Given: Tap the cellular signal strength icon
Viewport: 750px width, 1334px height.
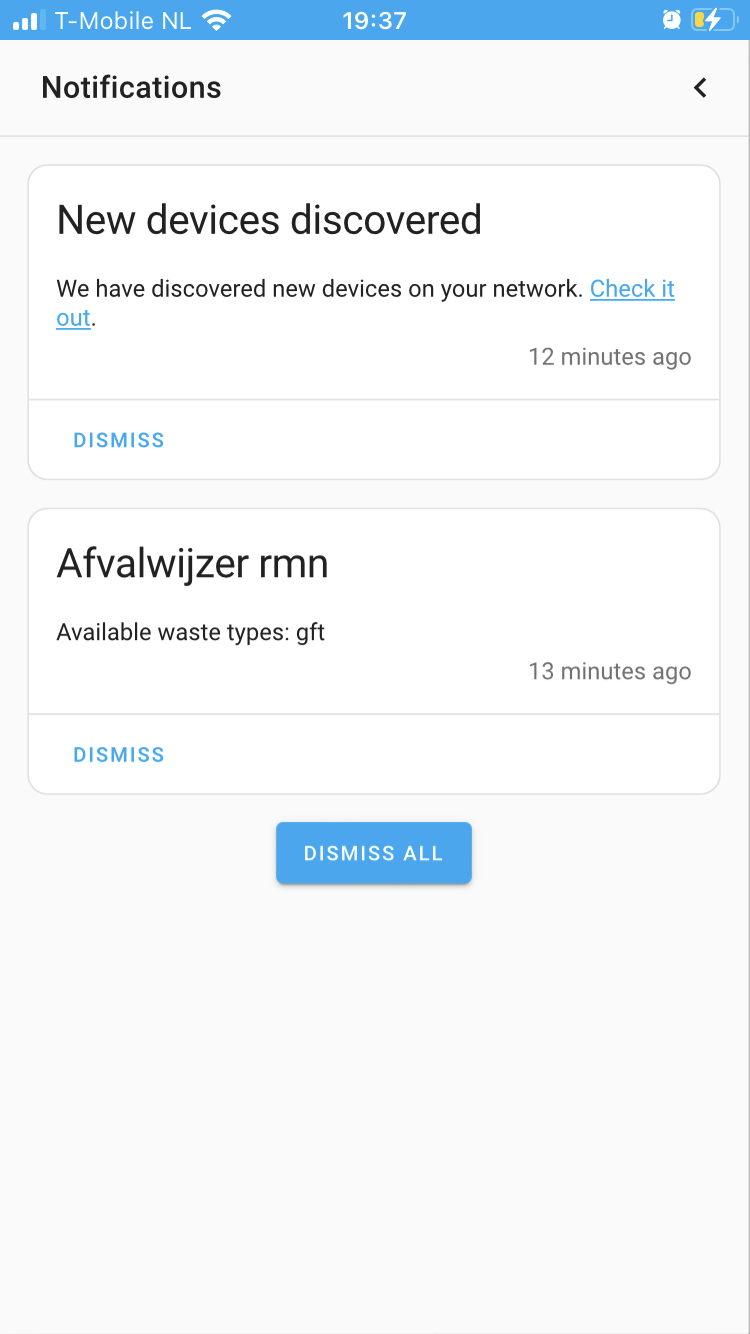Looking at the screenshot, I should [24, 19].
